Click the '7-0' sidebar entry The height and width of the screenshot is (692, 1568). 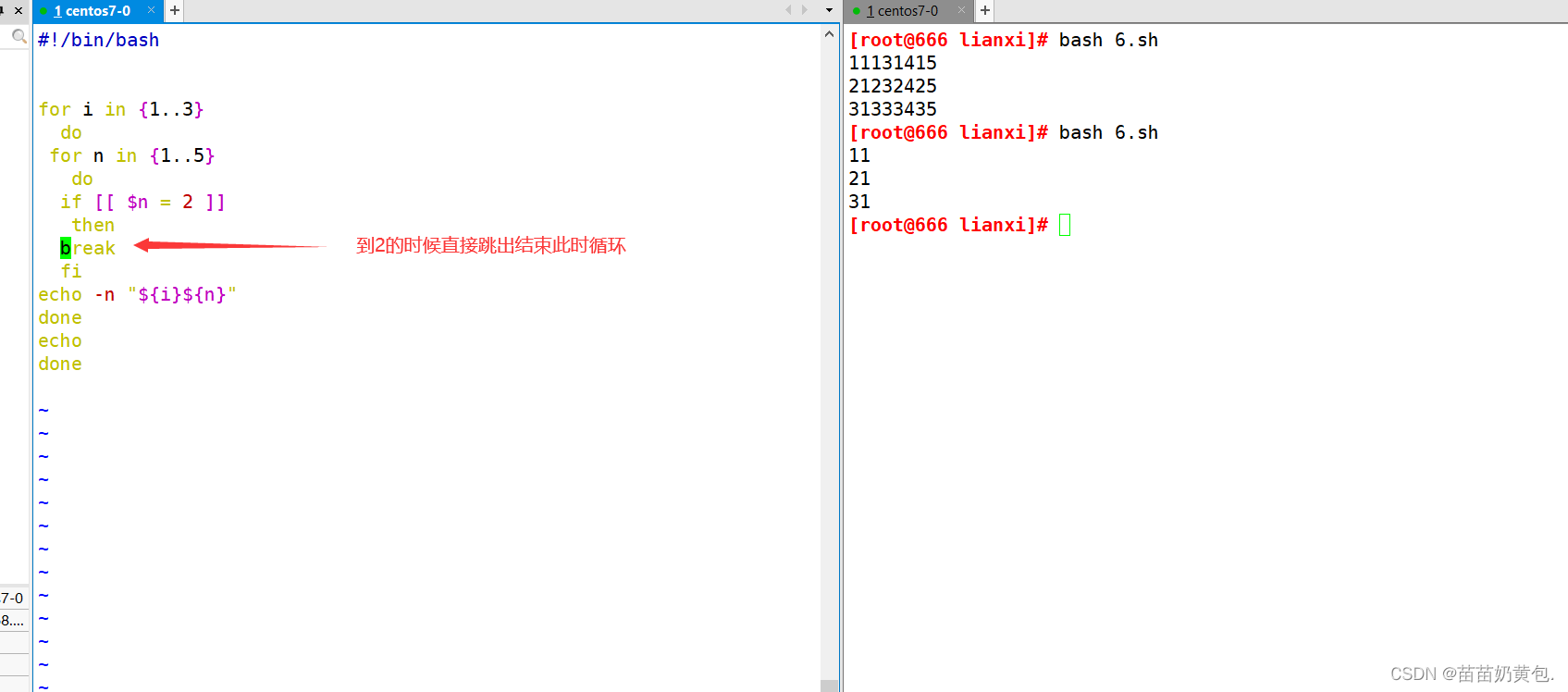click(x=12, y=598)
